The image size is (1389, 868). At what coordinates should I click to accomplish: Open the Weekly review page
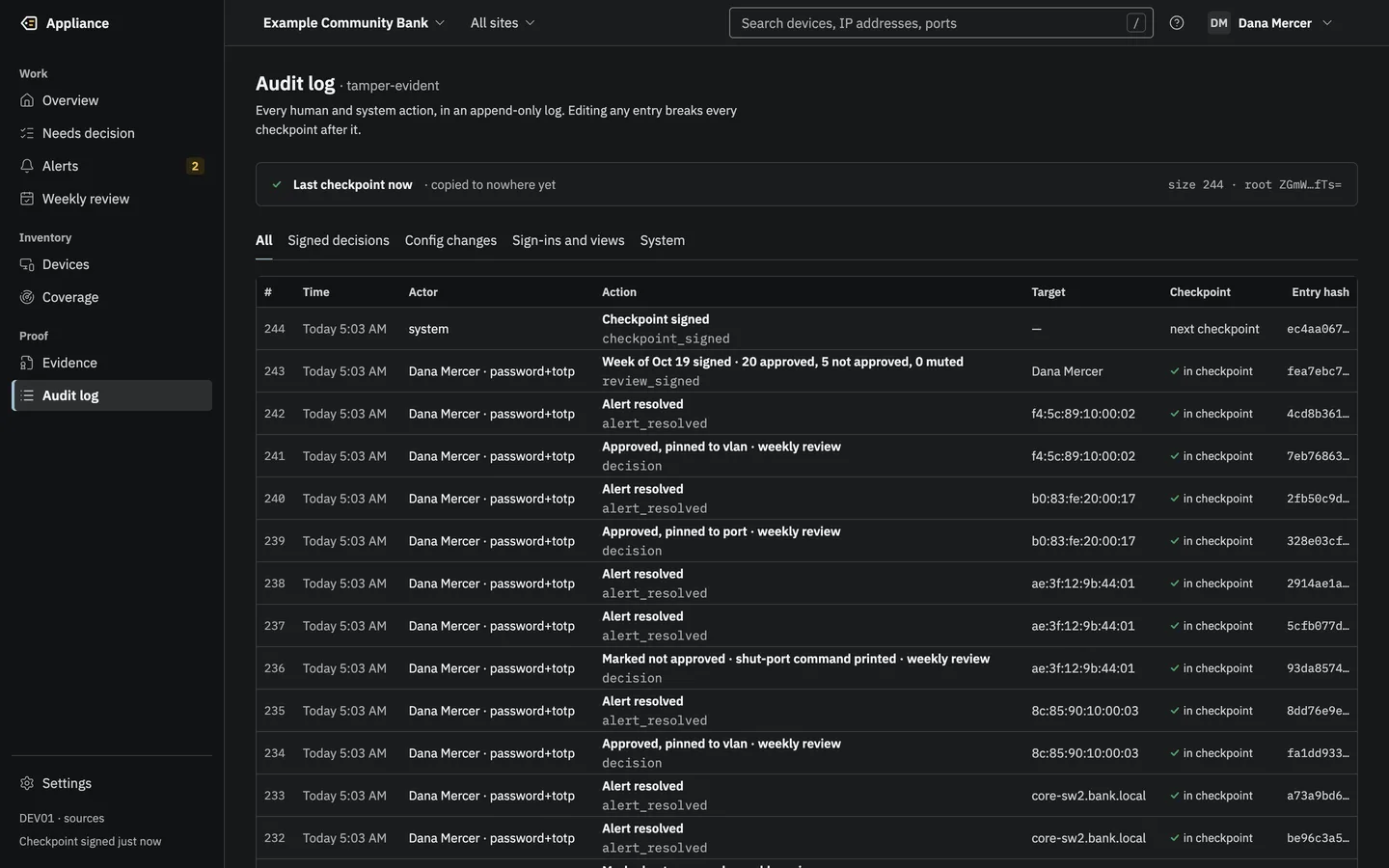tap(112, 199)
